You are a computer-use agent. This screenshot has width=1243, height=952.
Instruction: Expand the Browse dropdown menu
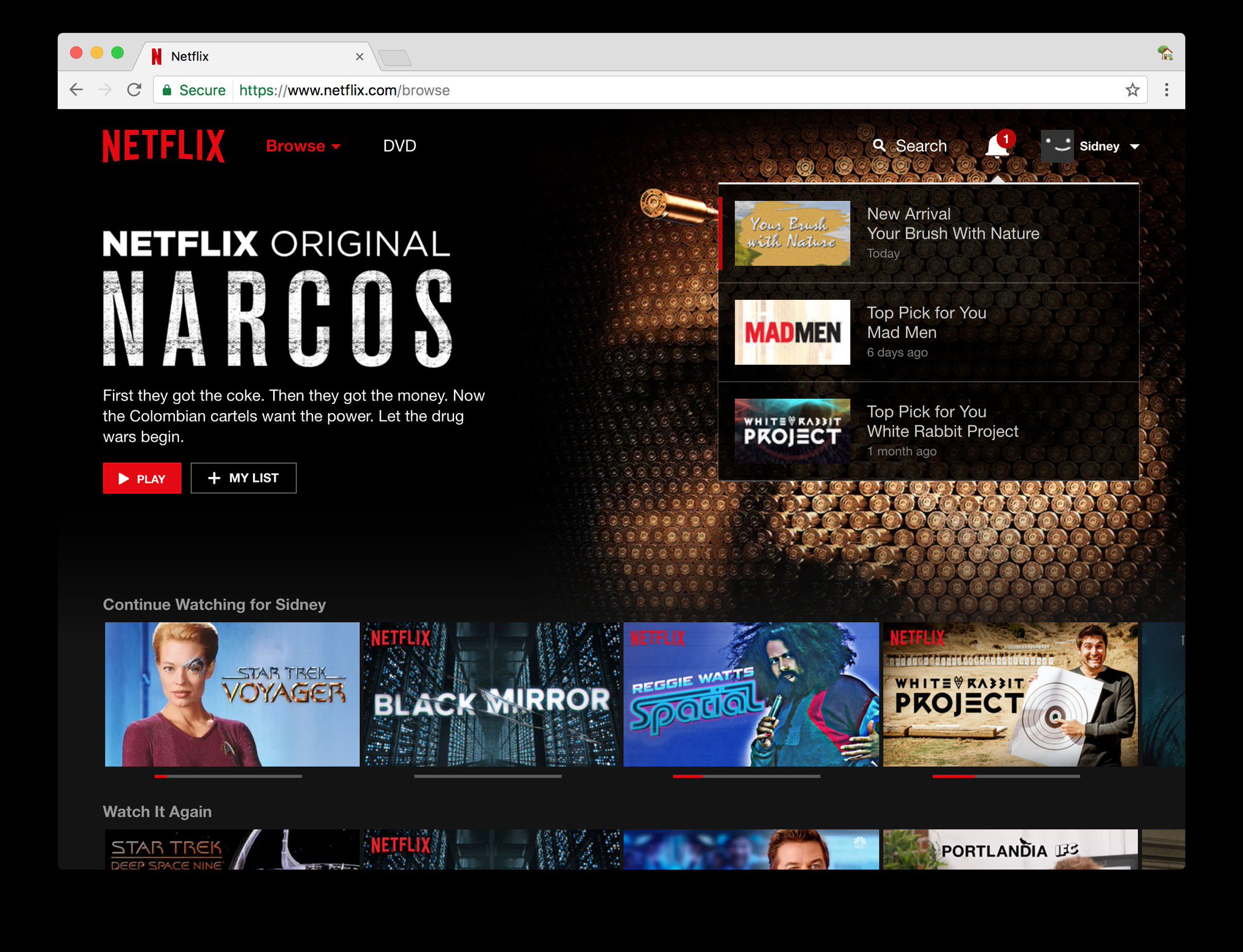[x=303, y=146]
